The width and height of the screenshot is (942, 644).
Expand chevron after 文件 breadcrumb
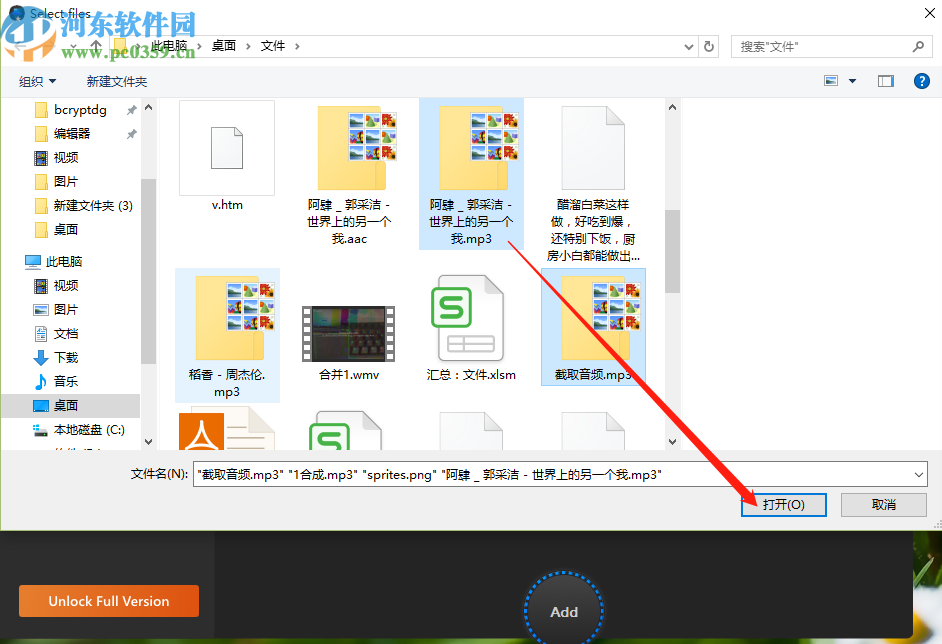pos(297,46)
